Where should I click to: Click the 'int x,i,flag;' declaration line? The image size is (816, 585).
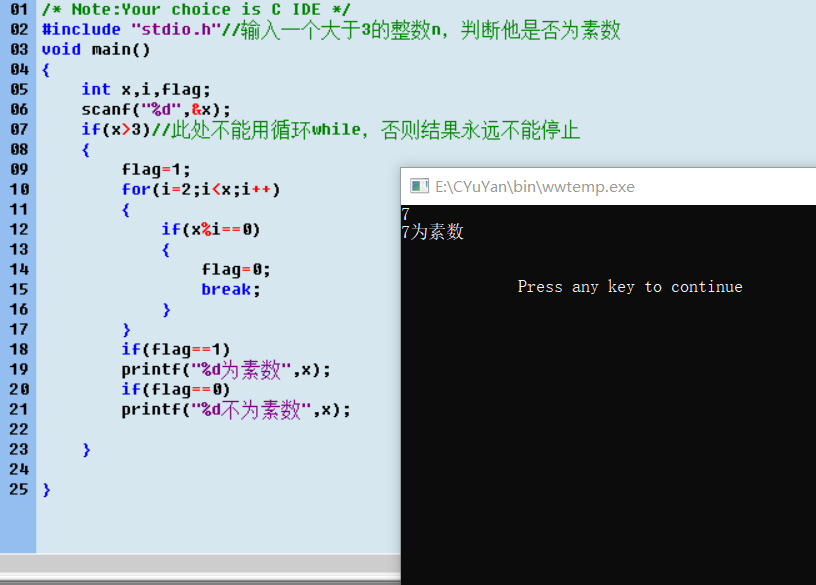[x=146, y=90]
